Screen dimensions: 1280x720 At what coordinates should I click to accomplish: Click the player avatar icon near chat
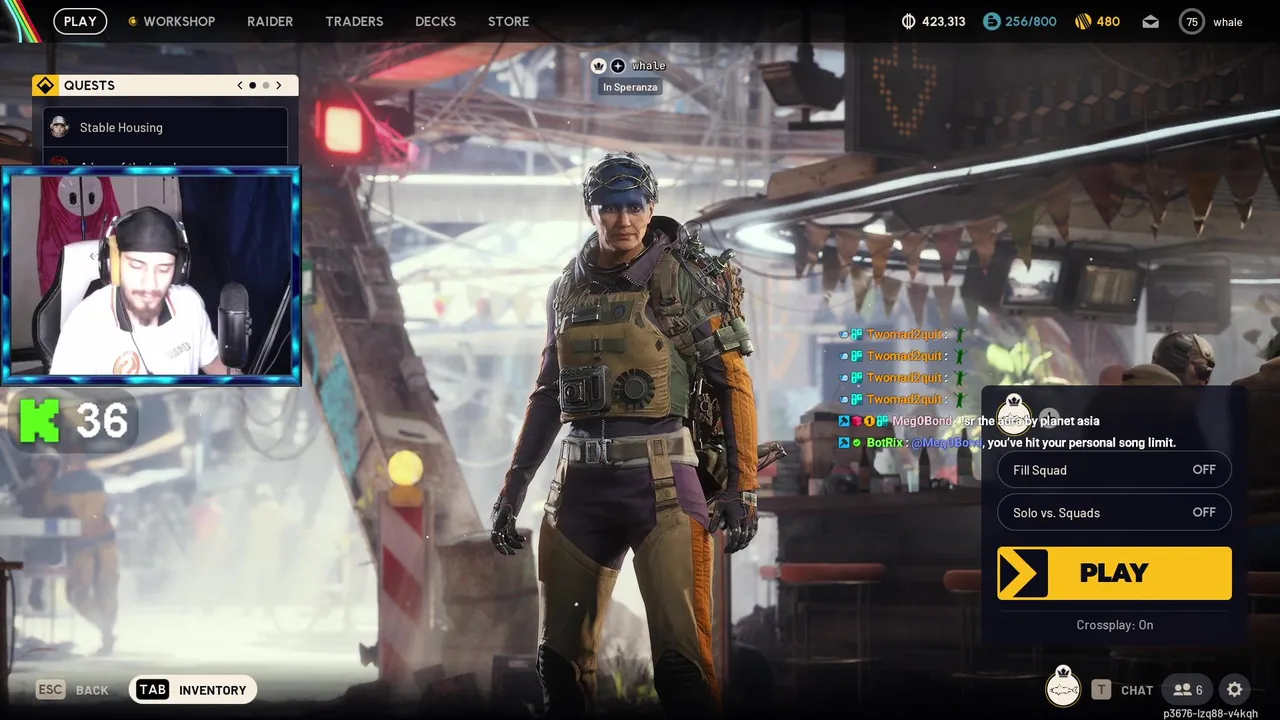[1063, 687]
